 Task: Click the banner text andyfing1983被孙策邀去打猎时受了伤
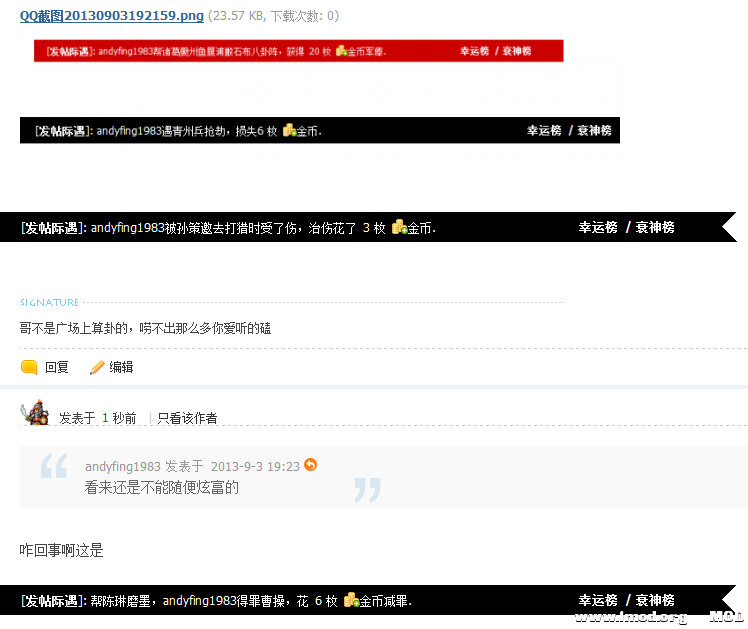tap(194, 228)
